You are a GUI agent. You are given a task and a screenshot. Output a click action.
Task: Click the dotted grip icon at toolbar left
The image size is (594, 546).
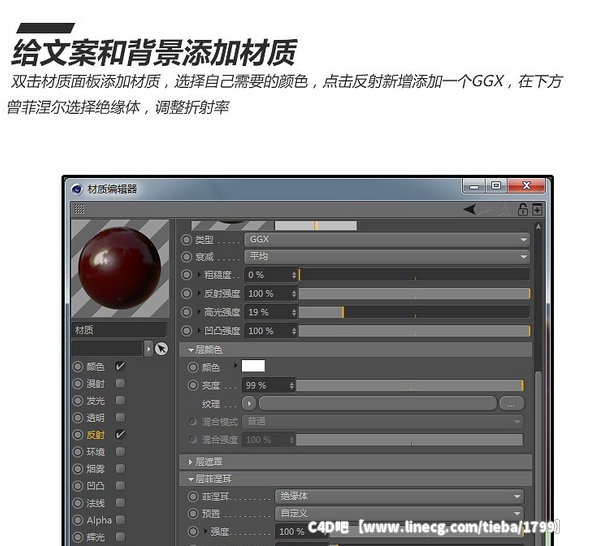pyautogui.click(x=79, y=209)
